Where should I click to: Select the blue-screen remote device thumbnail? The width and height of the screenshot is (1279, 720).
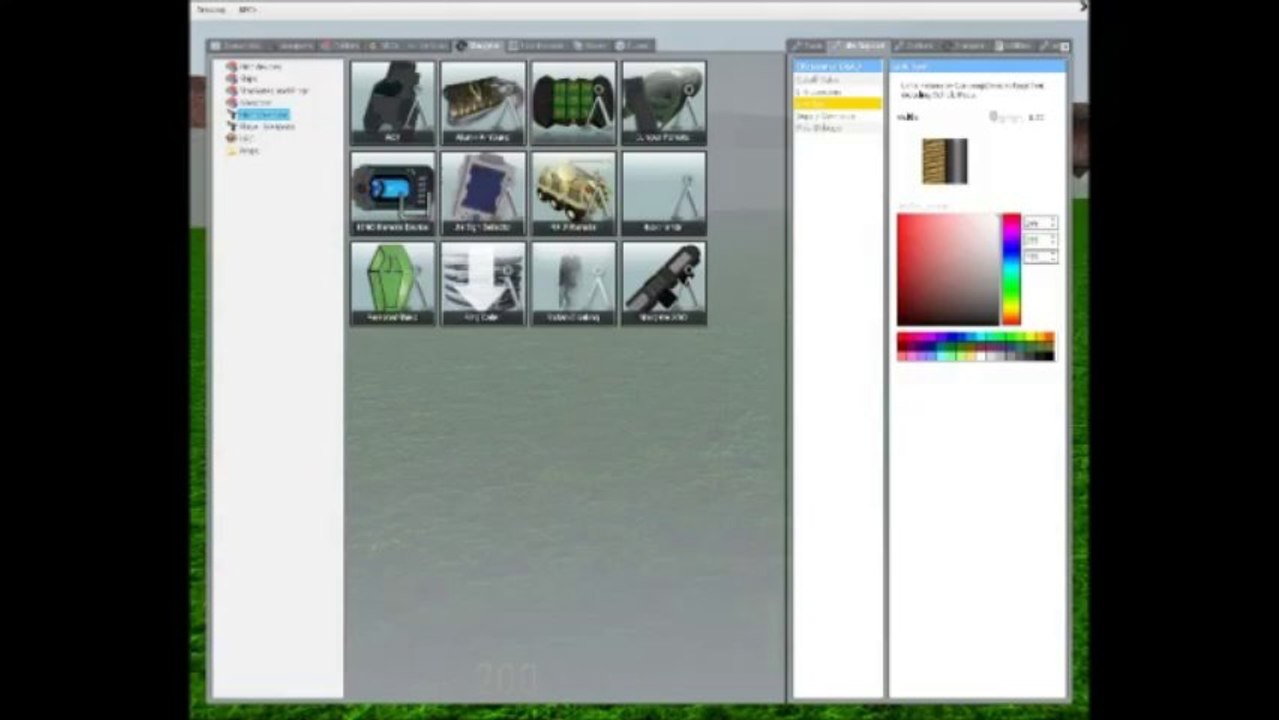[392, 193]
